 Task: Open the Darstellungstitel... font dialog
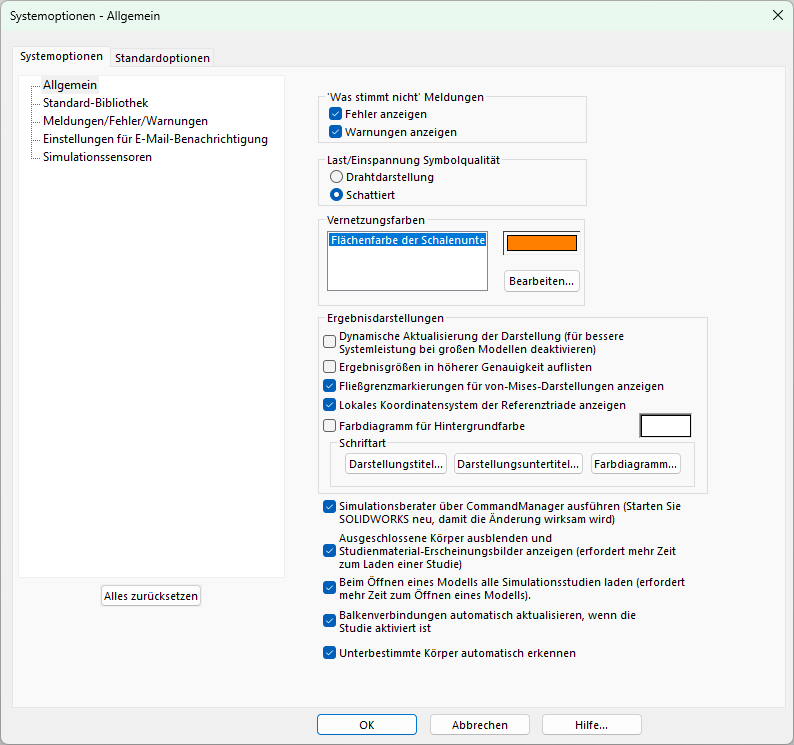(396, 464)
